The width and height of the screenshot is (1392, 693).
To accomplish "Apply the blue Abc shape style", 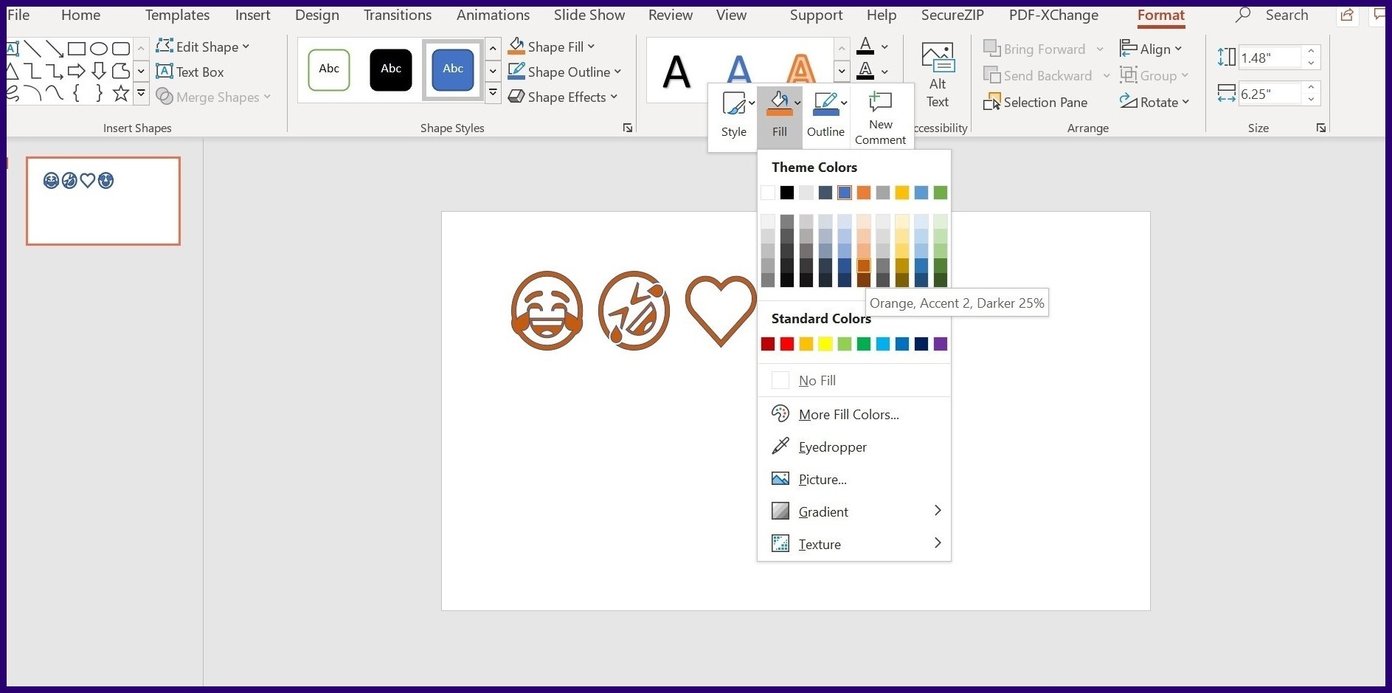I will point(453,69).
